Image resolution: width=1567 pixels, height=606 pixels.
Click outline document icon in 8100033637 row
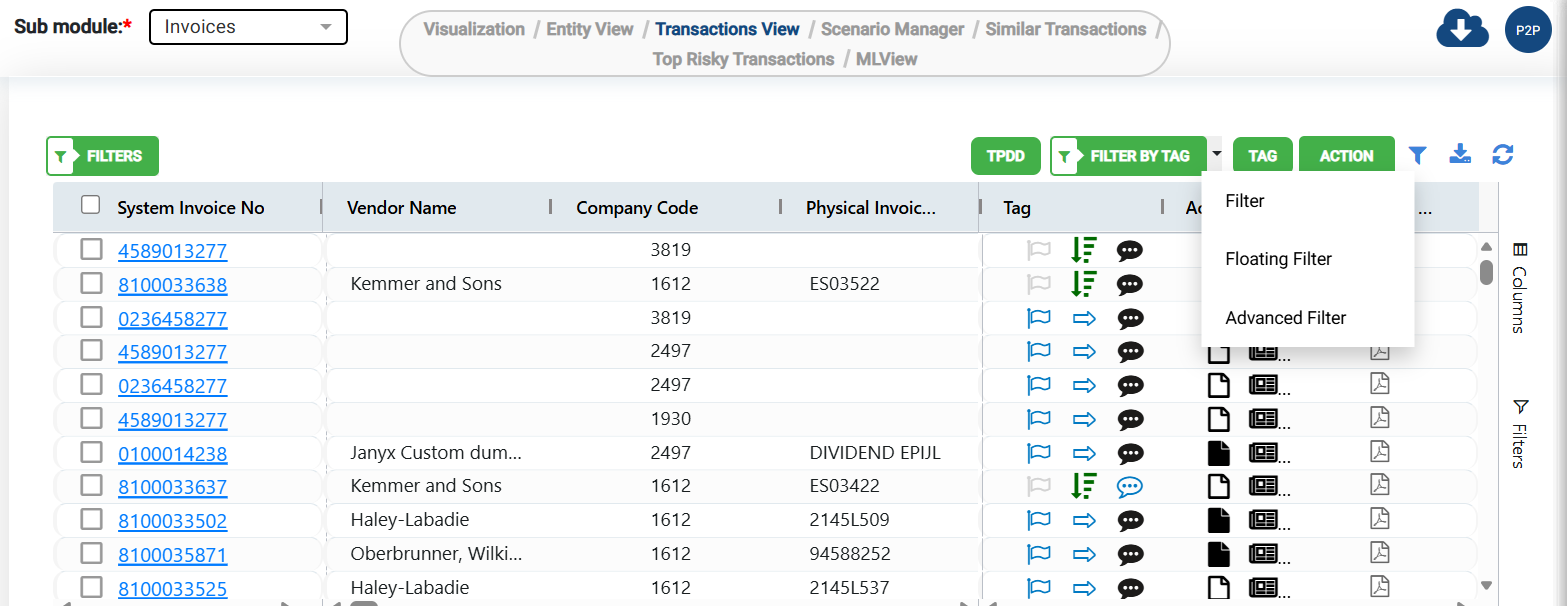tap(1218, 487)
